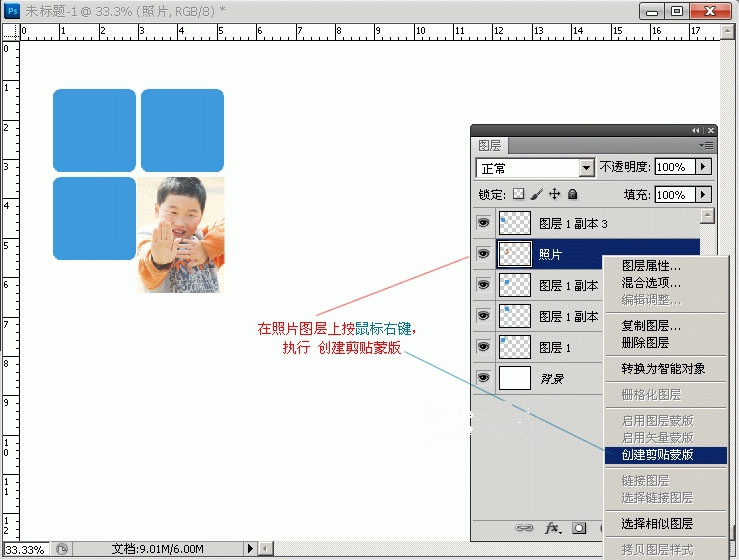Click the 链接图层 menu entry
The height and width of the screenshot is (560, 739).
pyautogui.click(x=645, y=481)
